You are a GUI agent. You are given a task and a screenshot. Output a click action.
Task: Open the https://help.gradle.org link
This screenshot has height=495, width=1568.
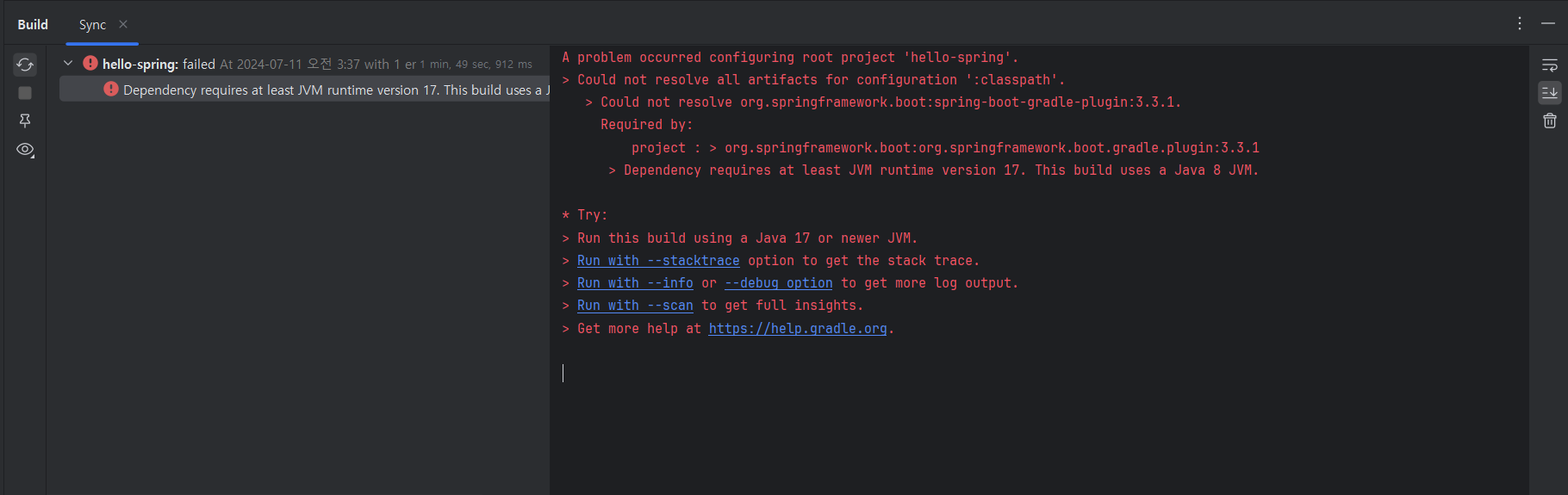coord(798,329)
